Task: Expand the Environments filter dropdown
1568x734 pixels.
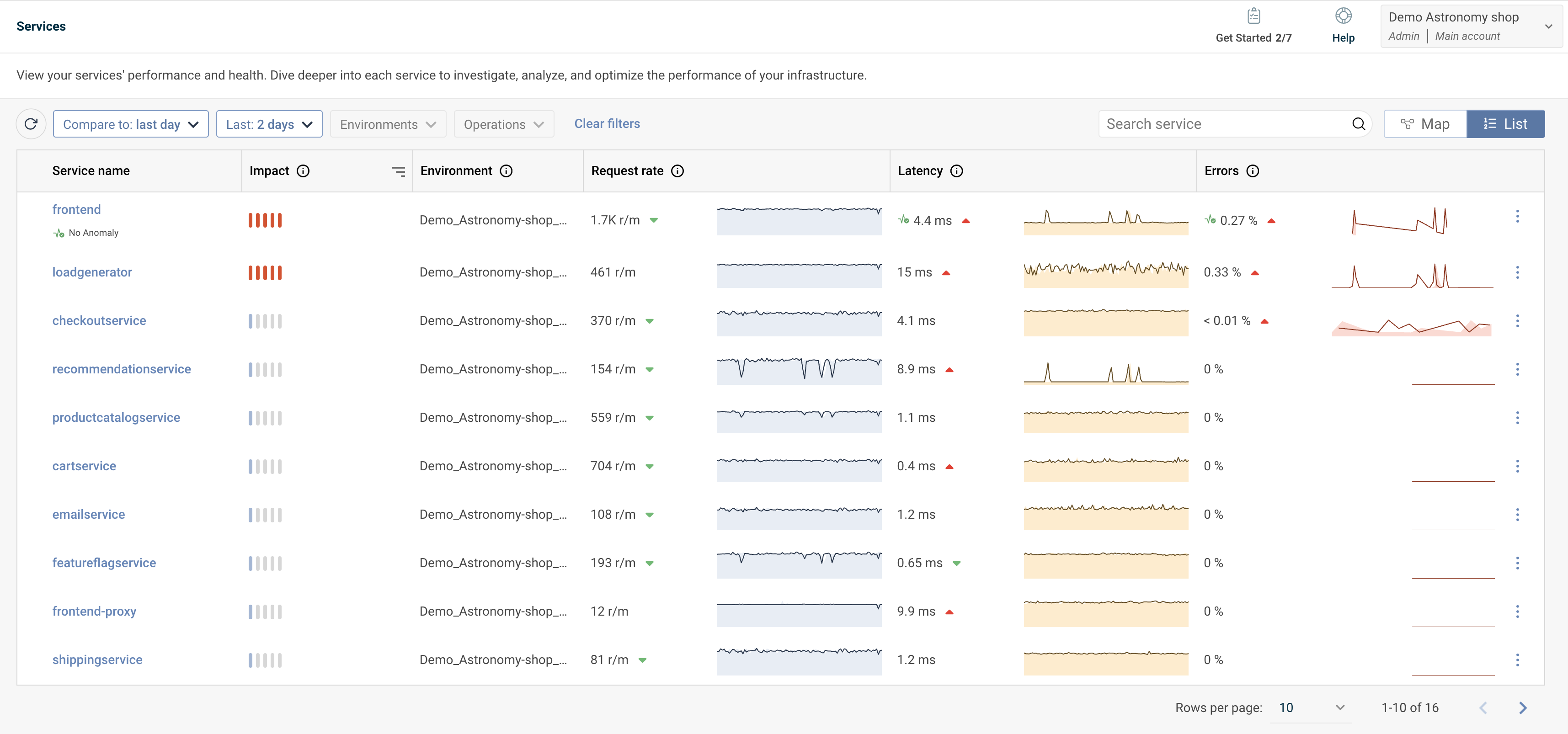Action: point(388,124)
